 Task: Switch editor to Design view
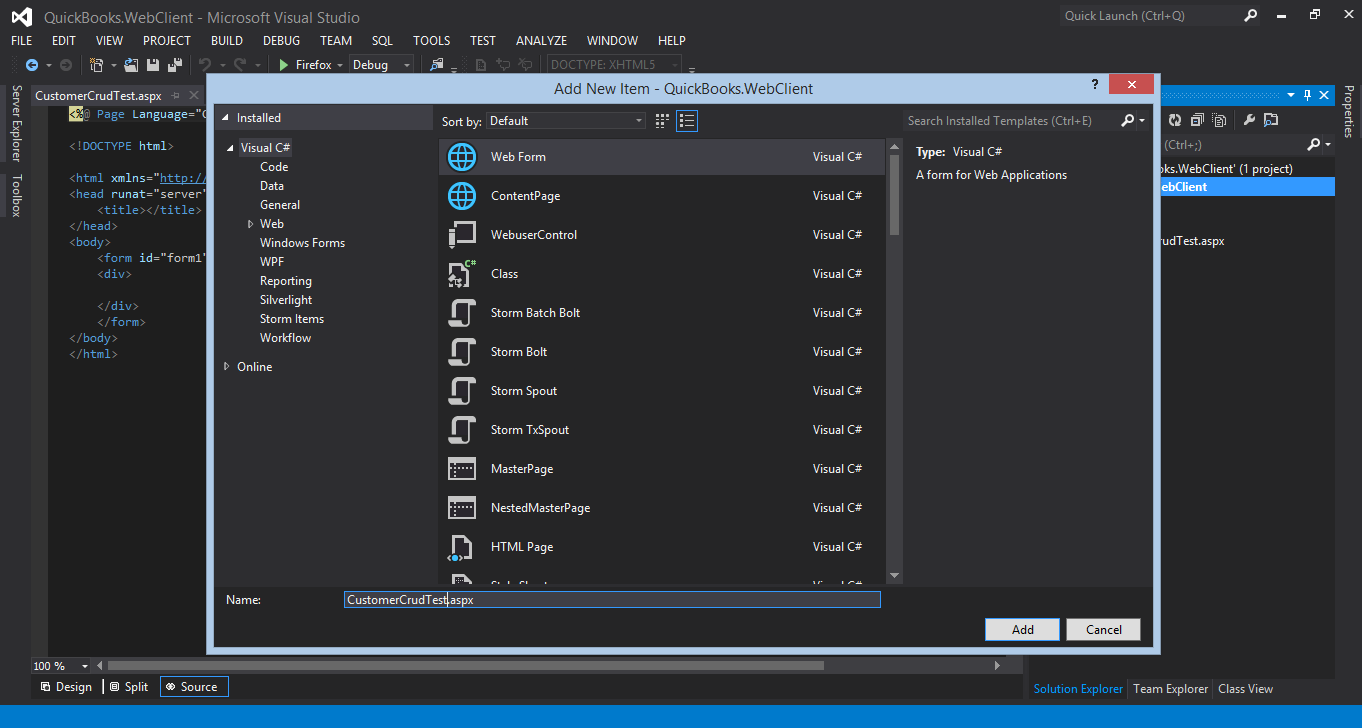pos(66,687)
